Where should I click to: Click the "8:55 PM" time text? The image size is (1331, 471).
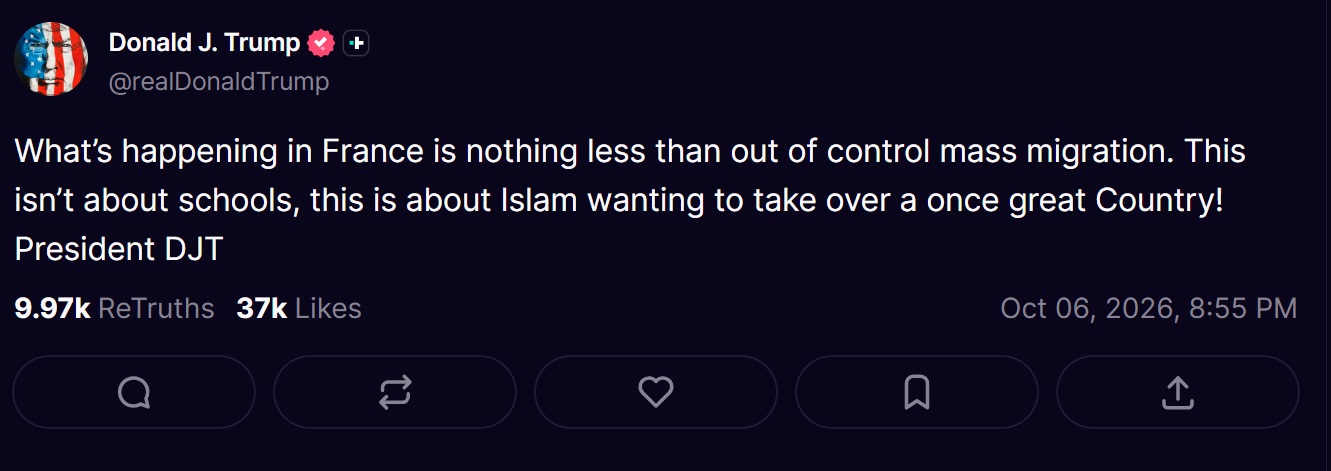[1243, 308]
